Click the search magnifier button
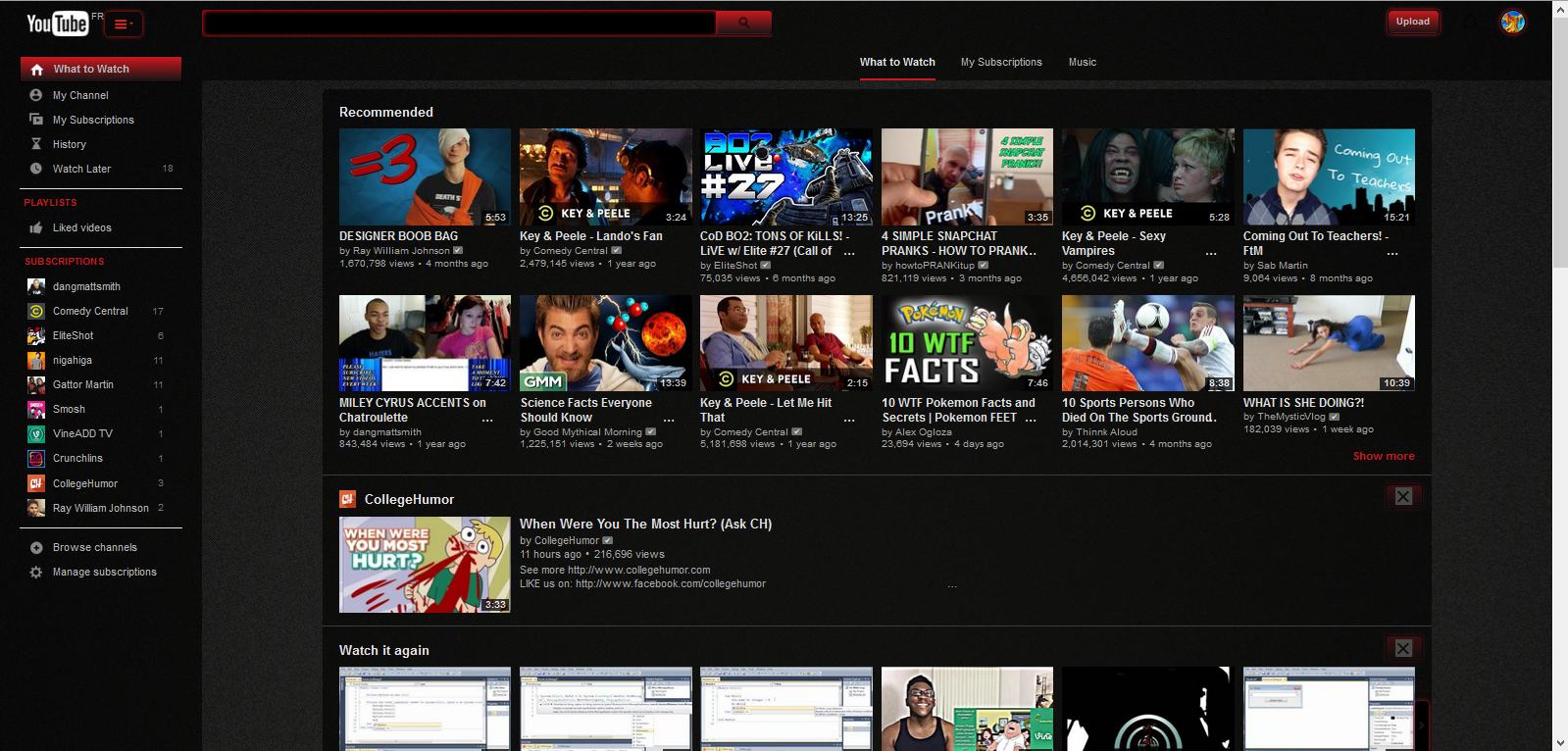The height and width of the screenshot is (751, 1568). (744, 22)
